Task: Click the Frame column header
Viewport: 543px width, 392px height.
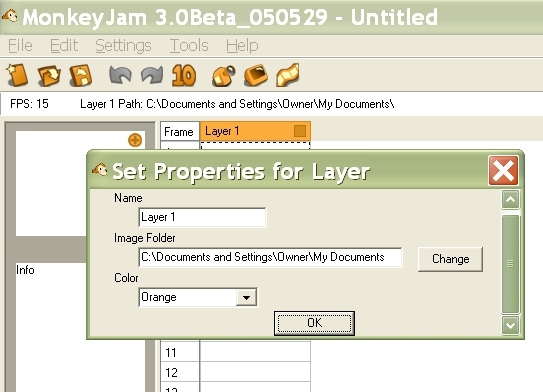Action: click(180, 131)
